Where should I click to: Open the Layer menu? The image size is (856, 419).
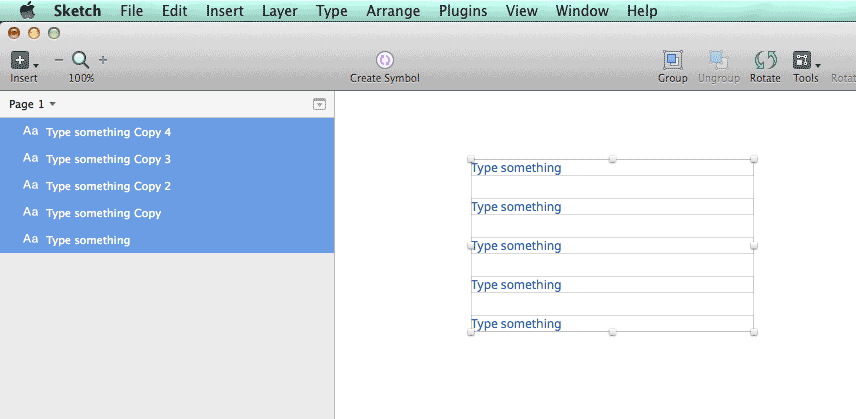click(x=280, y=11)
